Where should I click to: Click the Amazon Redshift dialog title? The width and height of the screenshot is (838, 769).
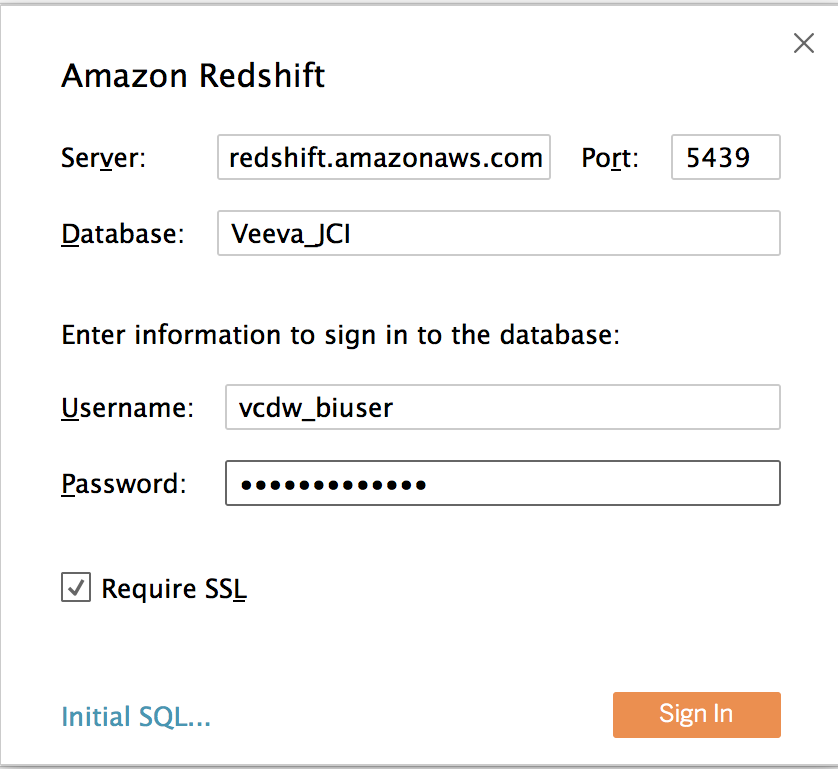[193, 76]
